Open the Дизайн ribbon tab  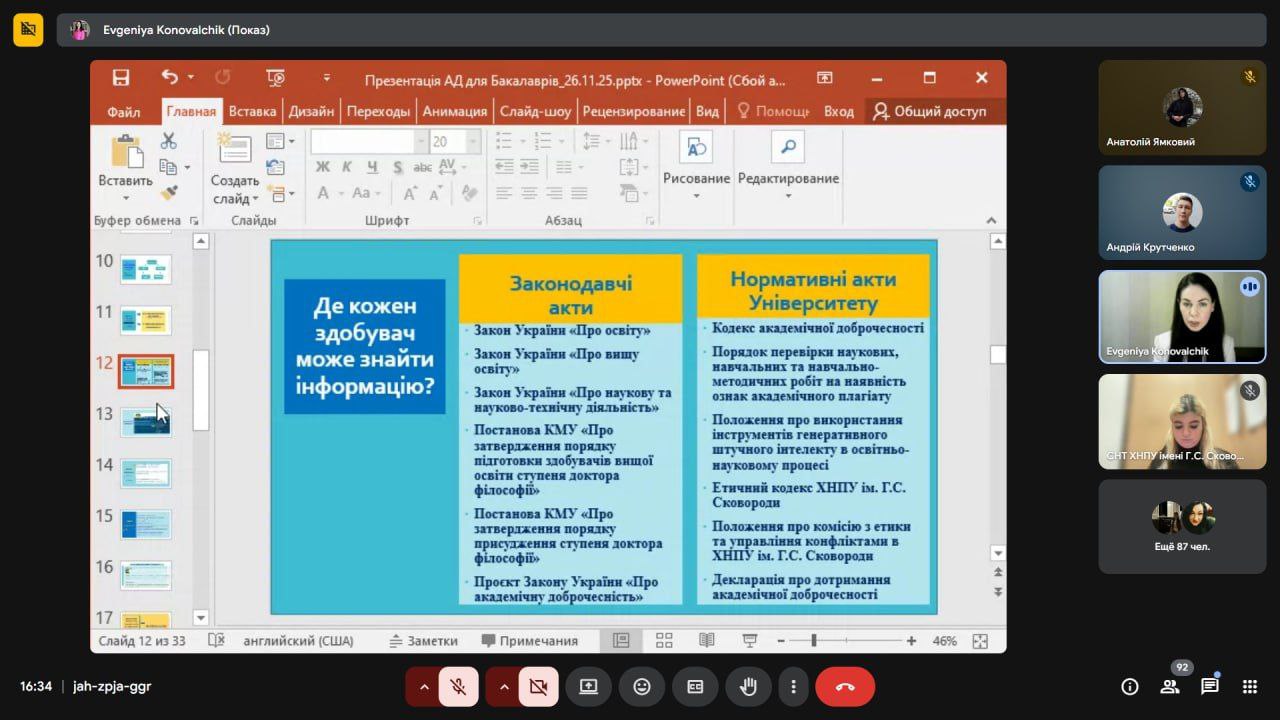[311, 111]
